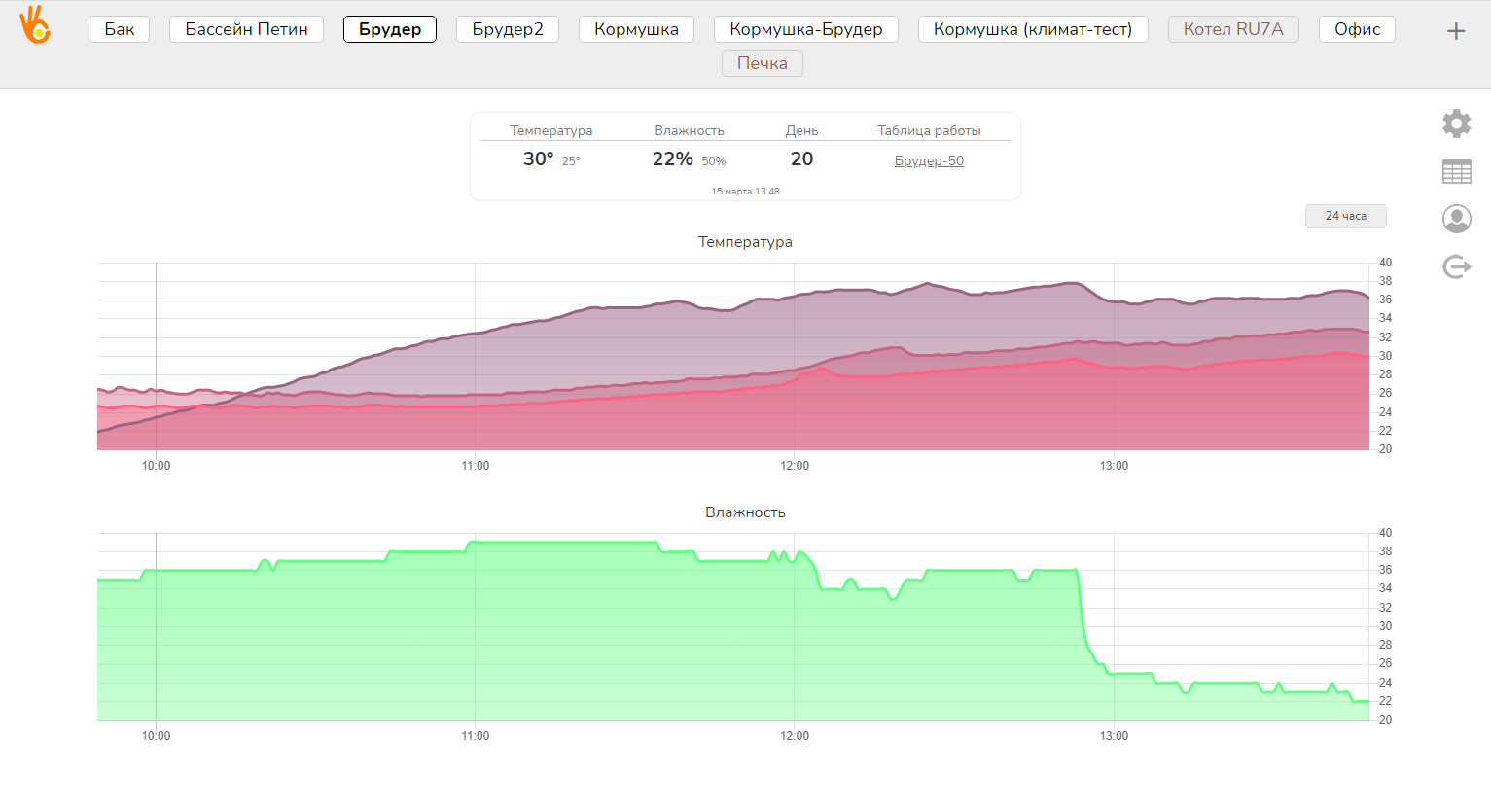The height and width of the screenshot is (812, 1491).
Task: Click the target temperature 25° value
Action: pos(571,161)
